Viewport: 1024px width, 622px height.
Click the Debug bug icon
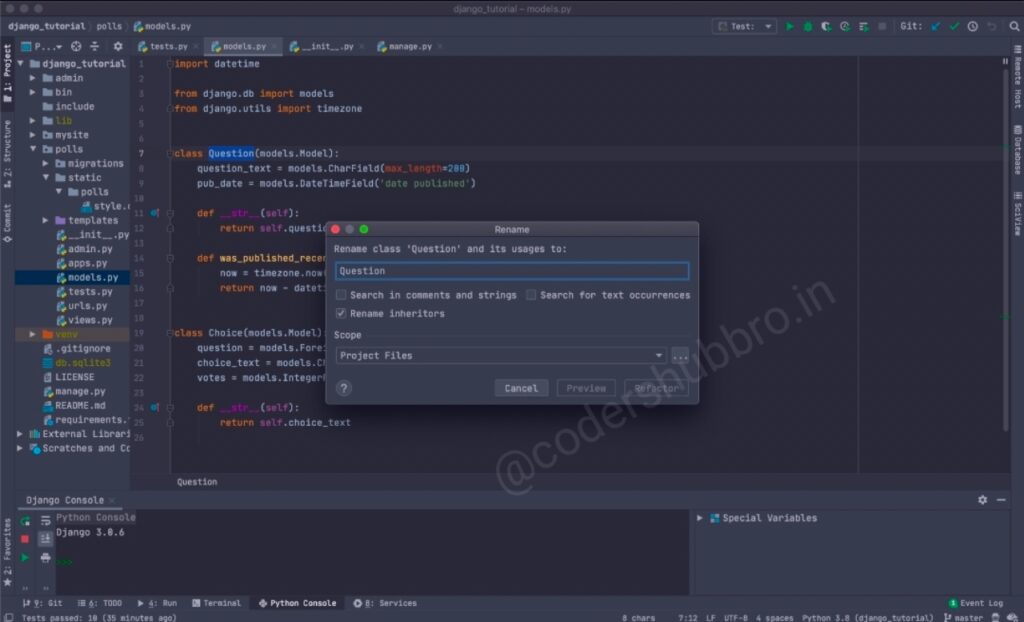(x=808, y=27)
